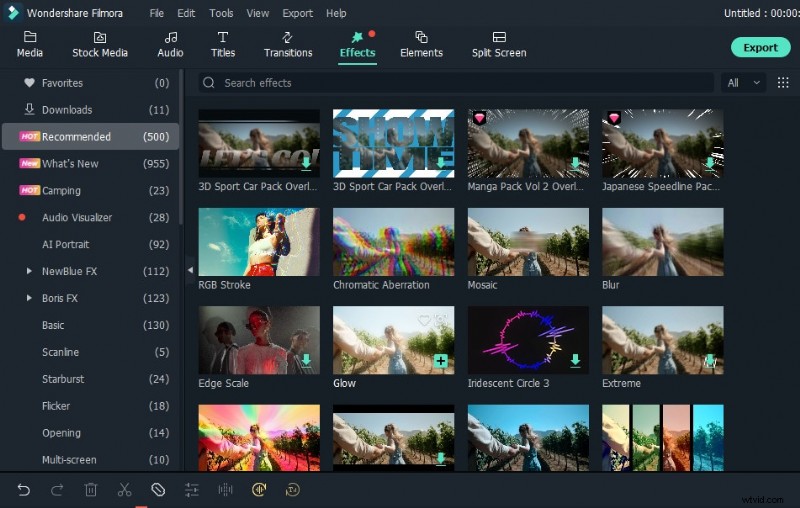This screenshot has height=508, width=800.
Task: Click the Redo icon
Action: (57, 490)
